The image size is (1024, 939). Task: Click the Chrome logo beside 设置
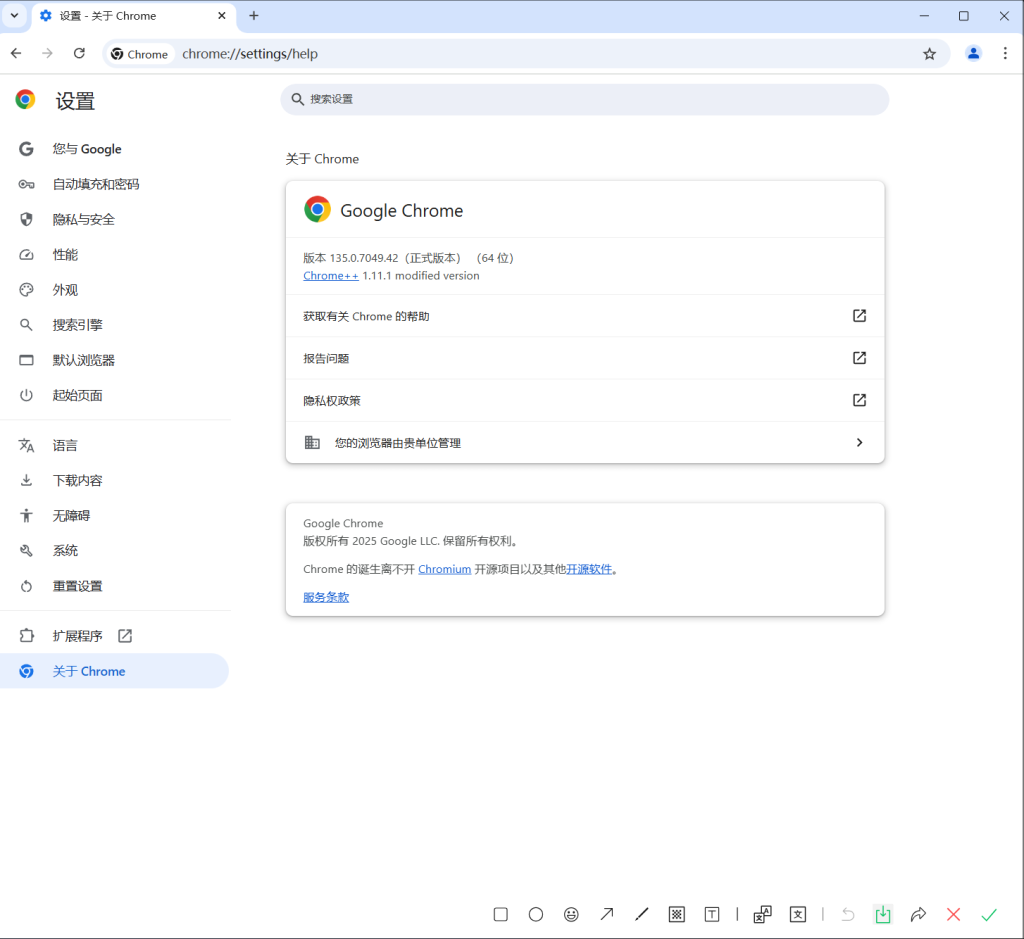pyautogui.click(x=25, y=99)
